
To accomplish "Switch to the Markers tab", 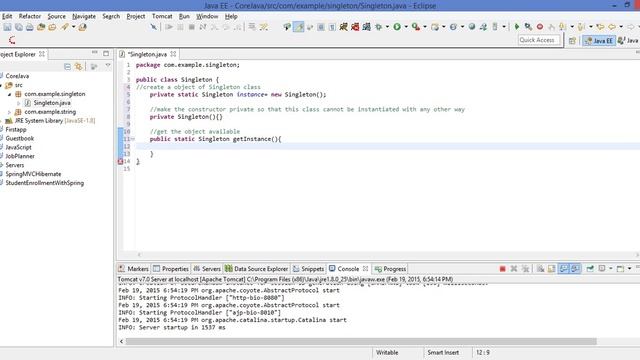I will click(133, 269).
